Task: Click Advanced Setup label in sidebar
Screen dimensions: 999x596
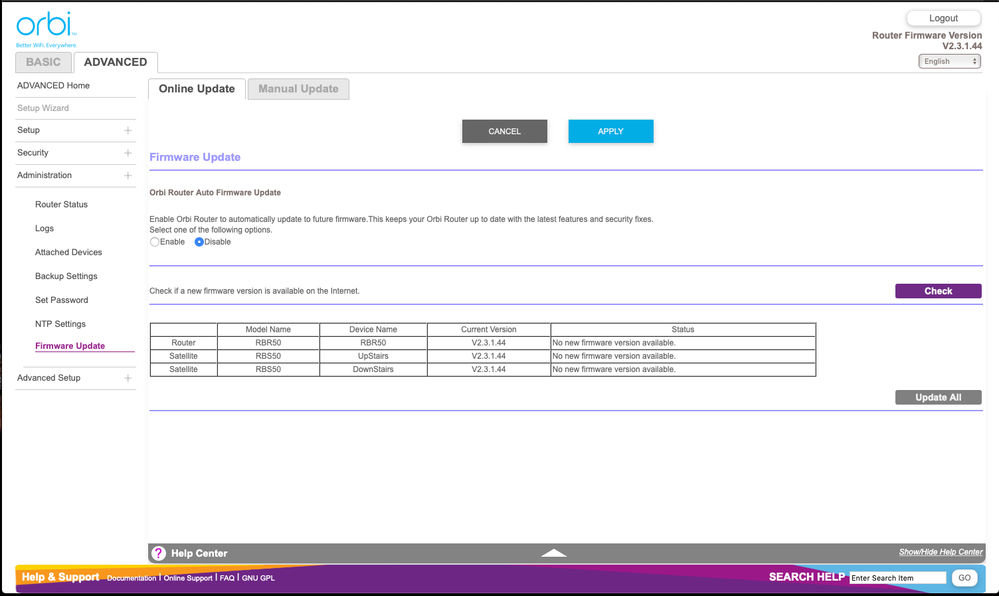Action: [49, 378]
